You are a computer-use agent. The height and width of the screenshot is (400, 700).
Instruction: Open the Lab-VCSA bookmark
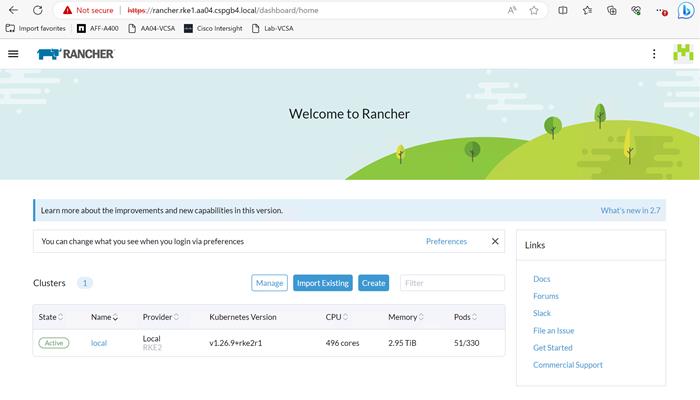pos(272,28)
